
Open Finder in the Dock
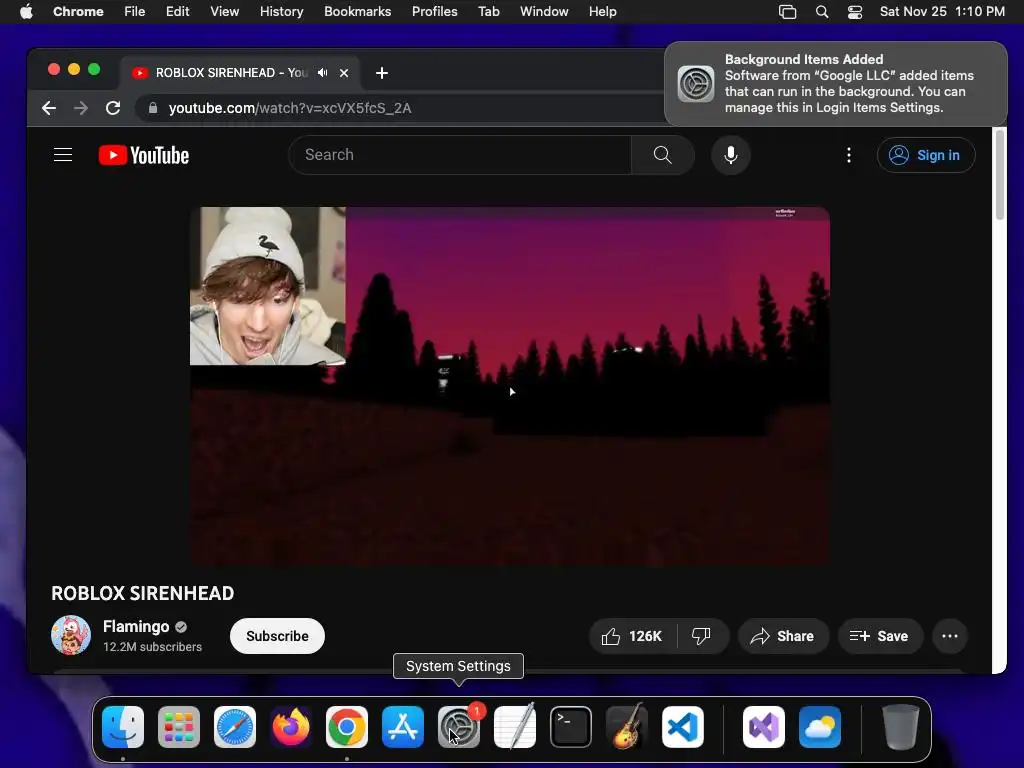[x=123, y=727]
